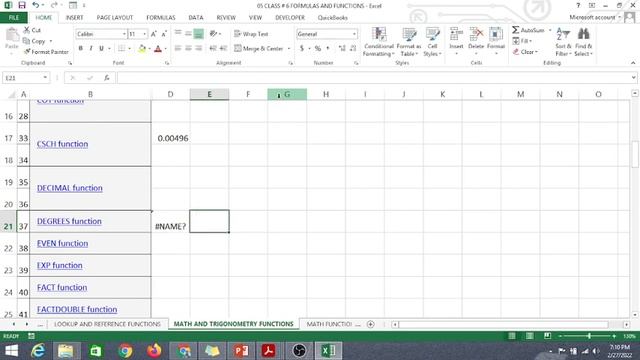
Task: Increase font size with A up icon
Action: [154, 34]
